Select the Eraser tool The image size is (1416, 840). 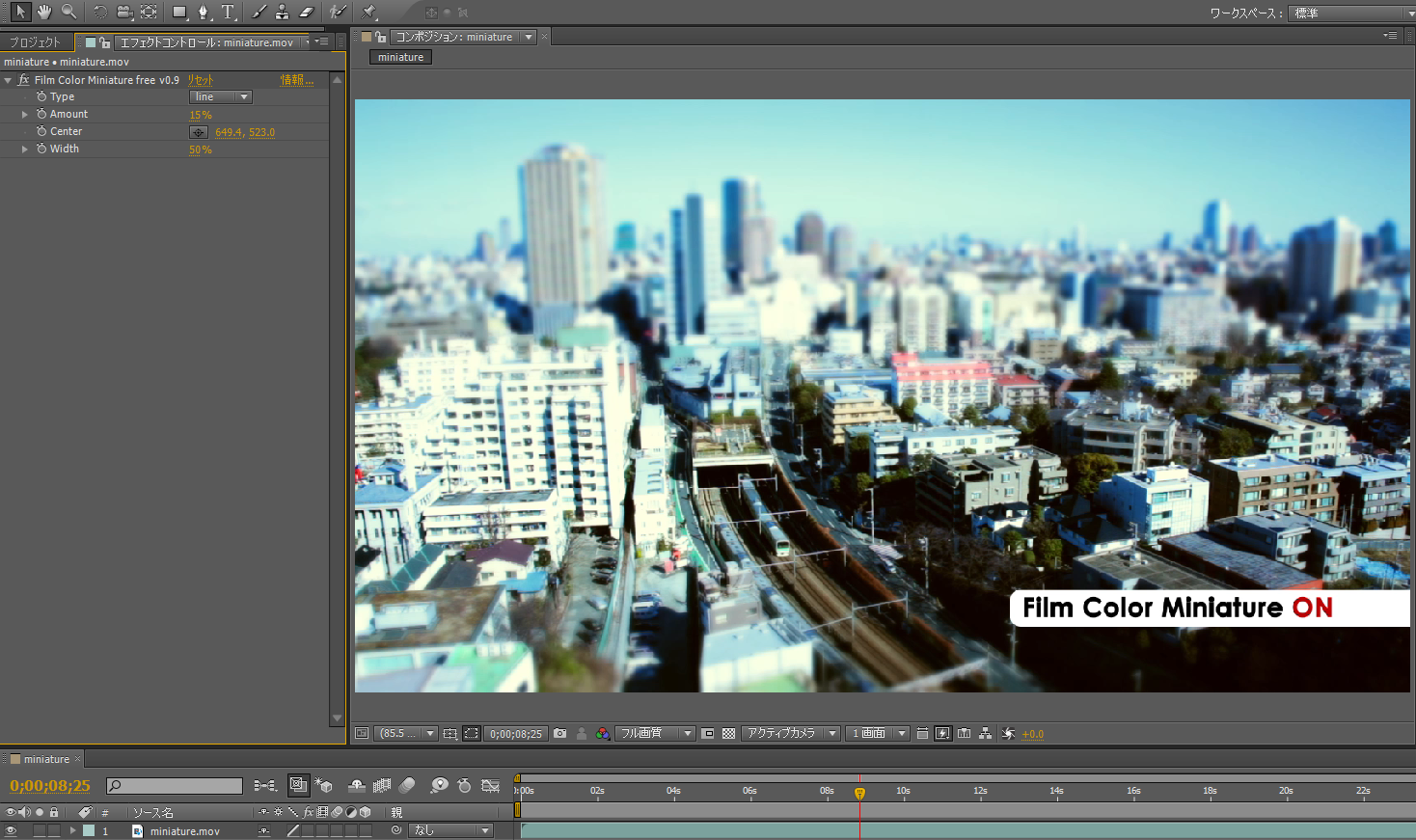point(307,12)
